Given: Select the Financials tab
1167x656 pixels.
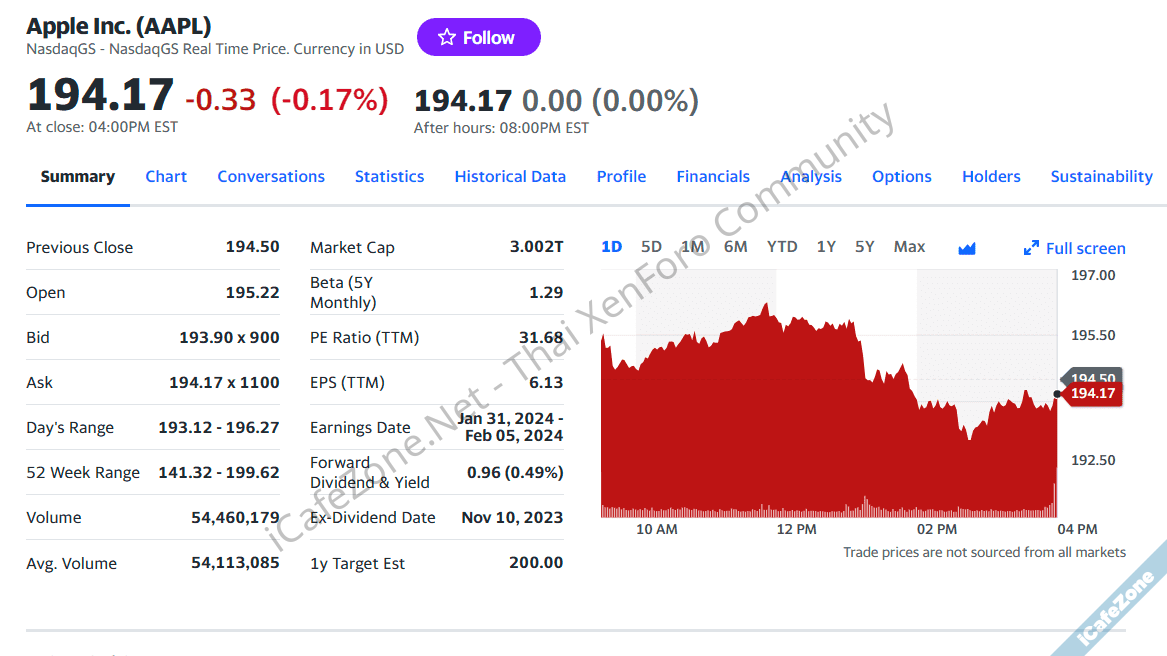Looking at the screenshot, I should tap(713, 176).
